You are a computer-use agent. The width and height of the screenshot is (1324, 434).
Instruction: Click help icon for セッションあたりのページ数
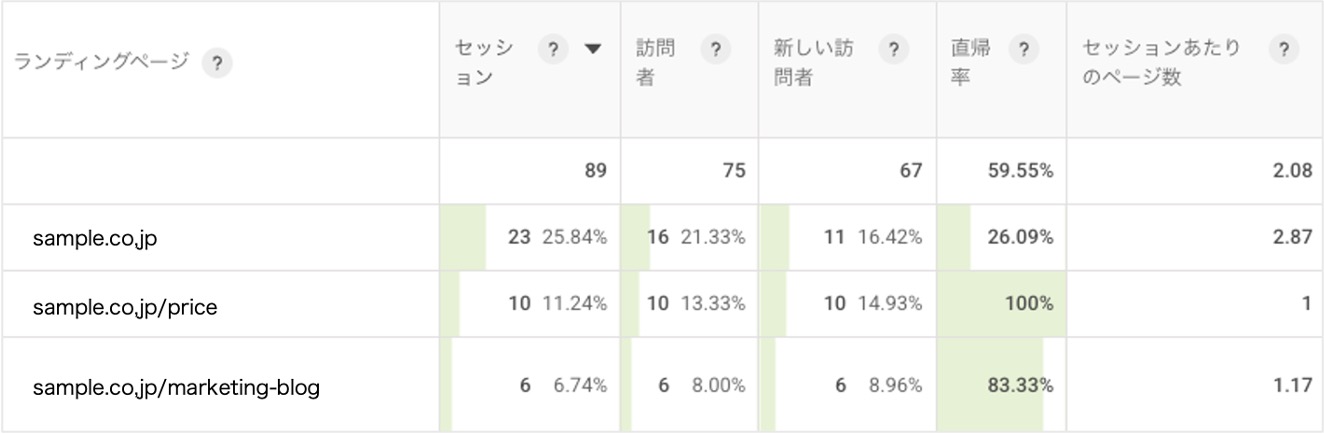1282,49
